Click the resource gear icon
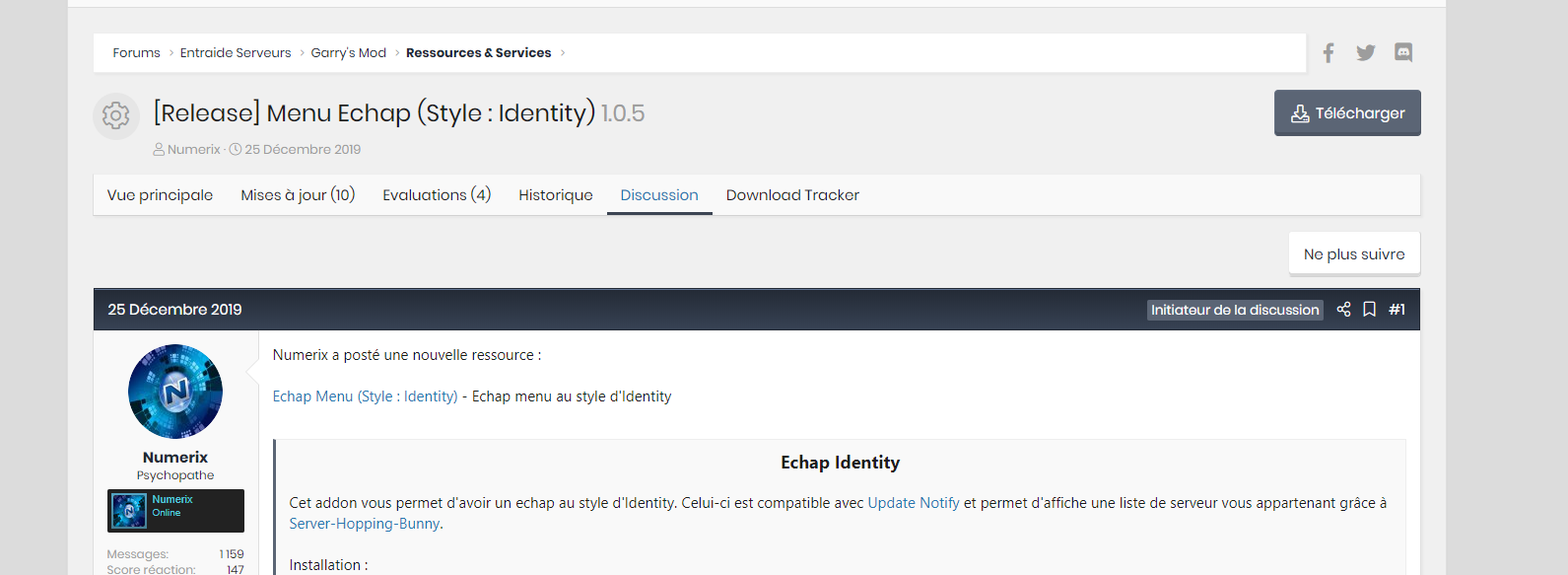The height and width of the screenshot is (575, 1568). point(116,115)
